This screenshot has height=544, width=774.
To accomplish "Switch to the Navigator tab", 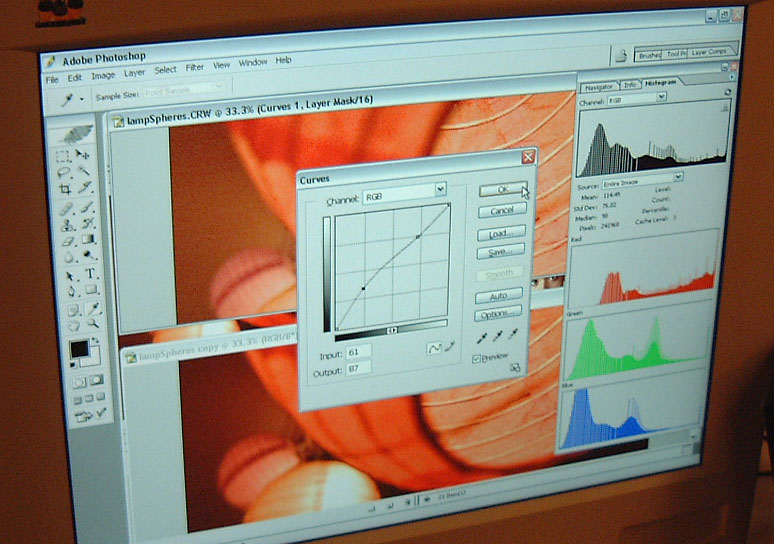I will (x=598, y=87).
